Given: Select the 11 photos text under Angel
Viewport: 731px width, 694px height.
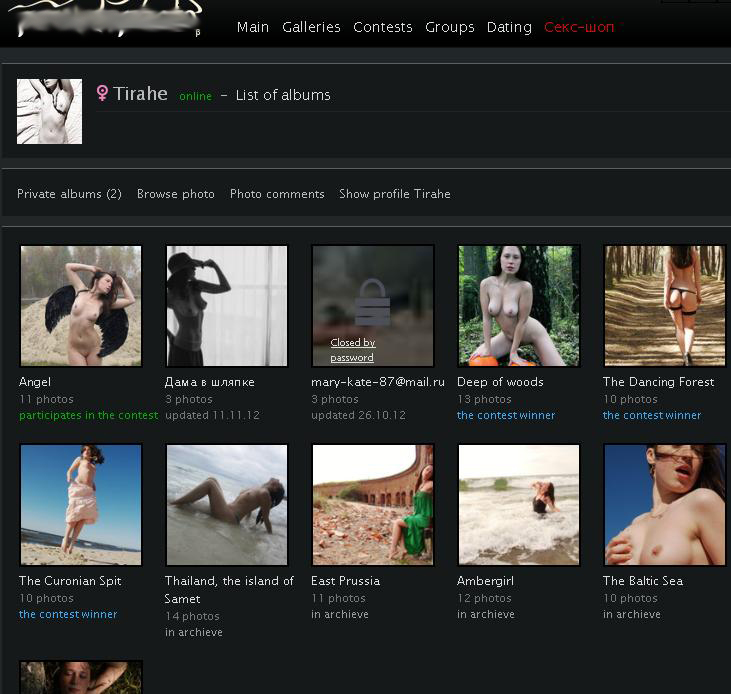Looking at the screenshot, I should click(x=46, y=399).
